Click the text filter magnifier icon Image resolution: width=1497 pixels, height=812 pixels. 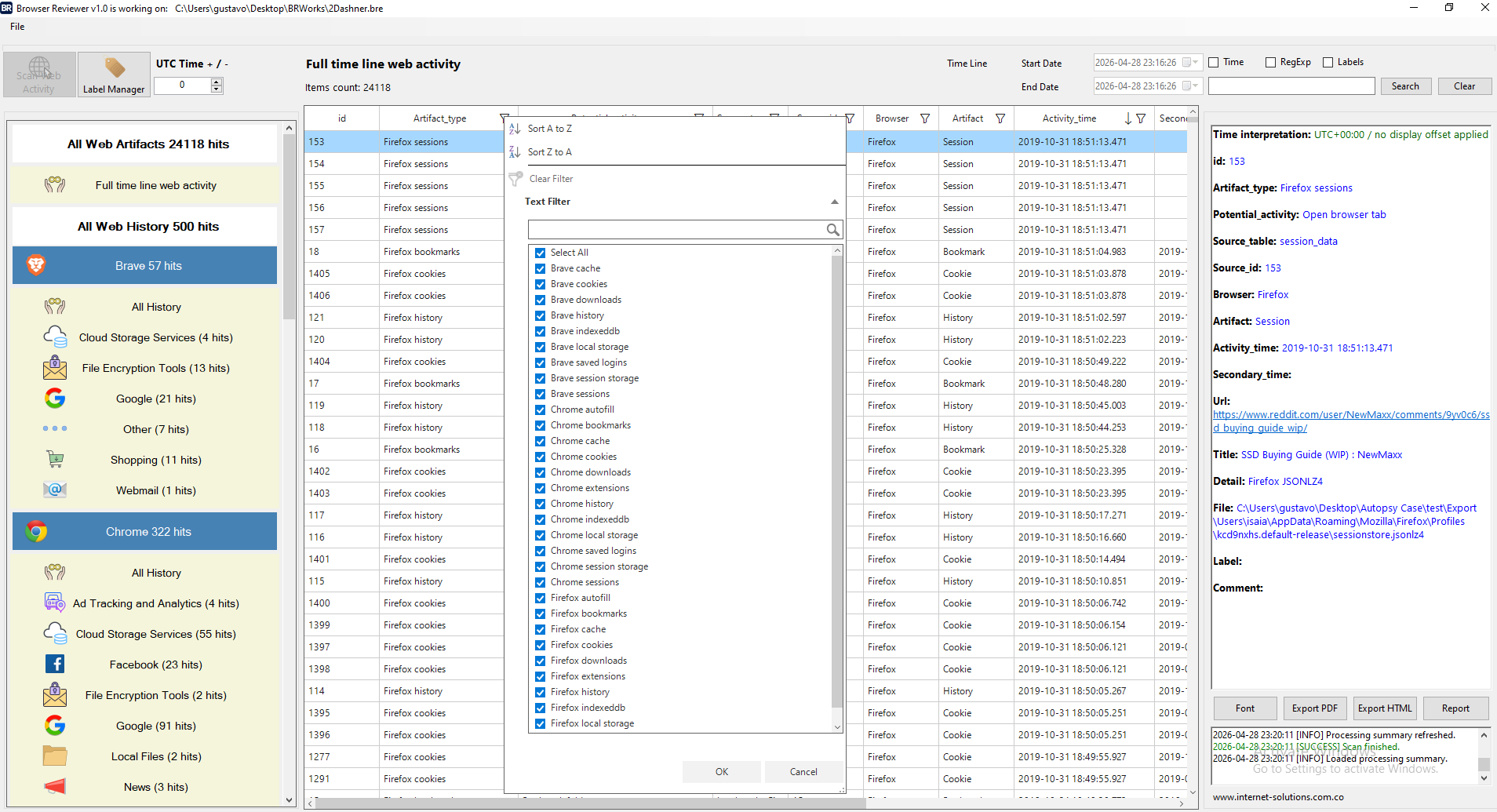832,229
